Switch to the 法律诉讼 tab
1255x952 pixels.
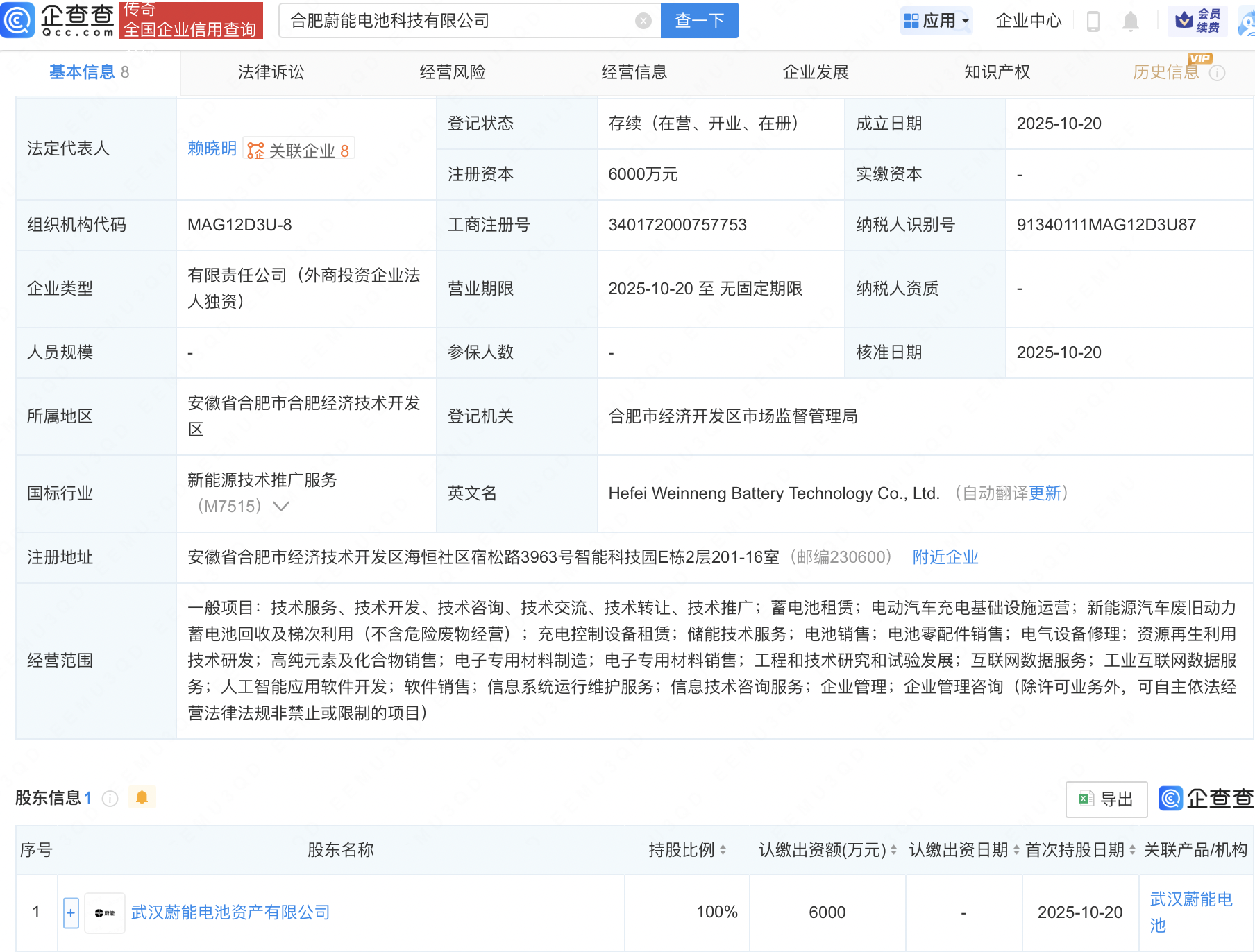(x=271, y=72)
